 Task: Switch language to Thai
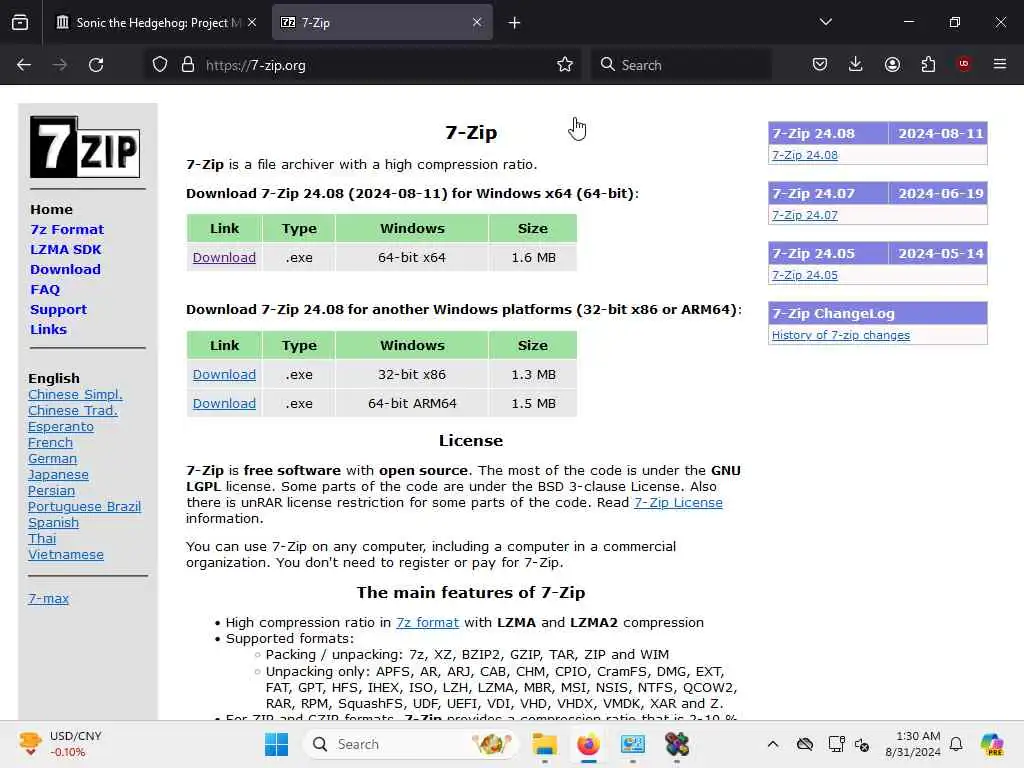click(x=42, y=539)
